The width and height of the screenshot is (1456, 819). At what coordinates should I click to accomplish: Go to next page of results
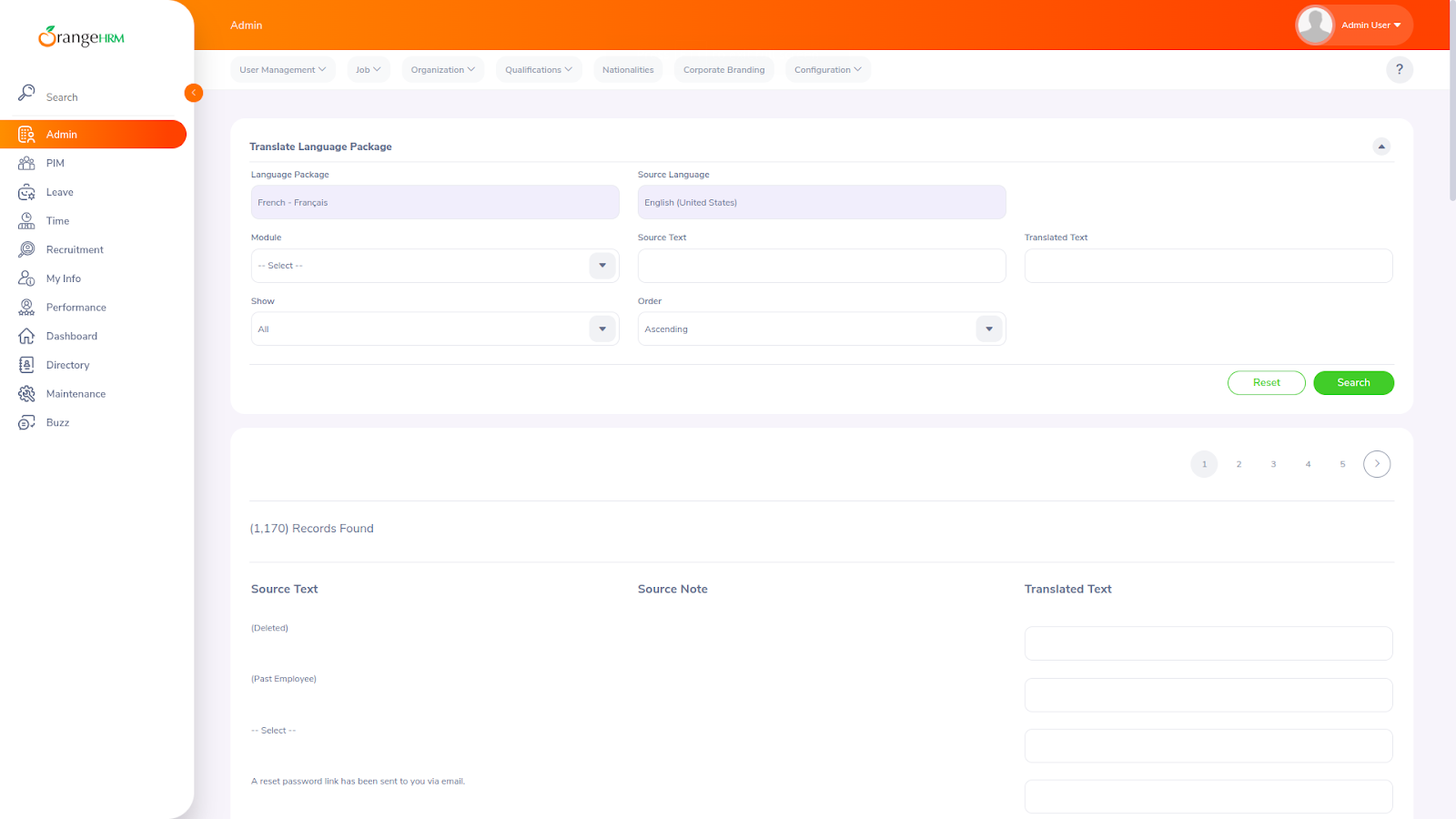(x=1376, y=464)
